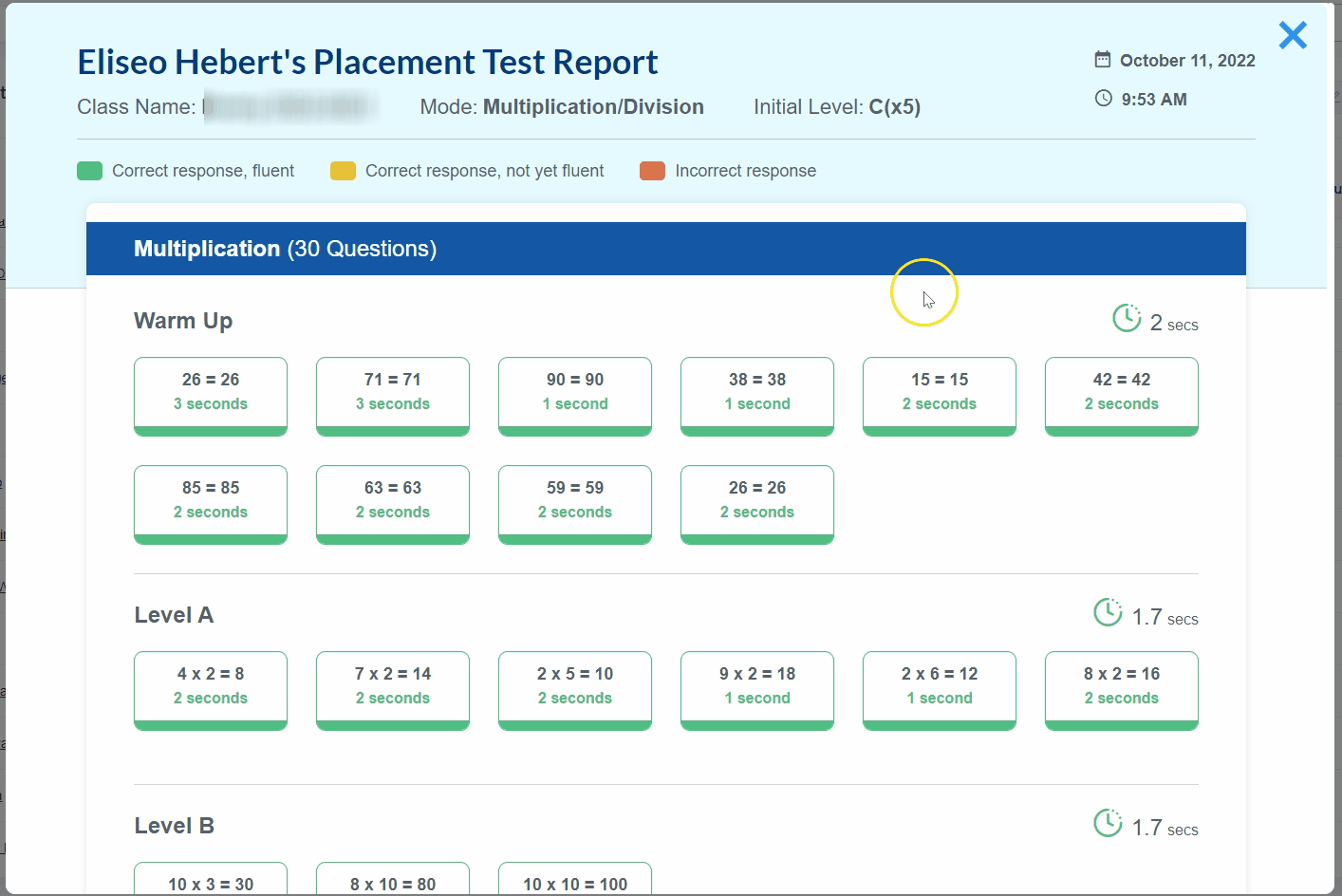The width and height of the screenshot is (1342, 896).
Task: Click the Correct response, fluent legend label
Action: coord(203,171)
